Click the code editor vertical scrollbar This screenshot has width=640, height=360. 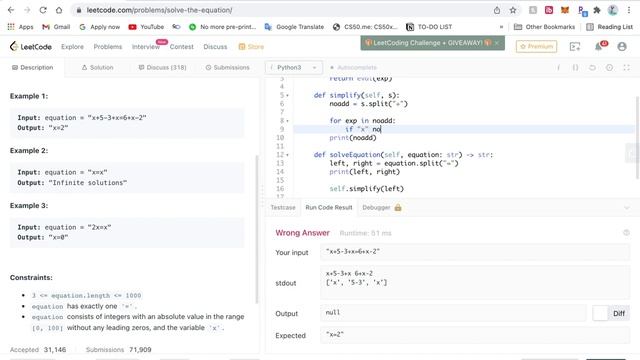(637, 137)
